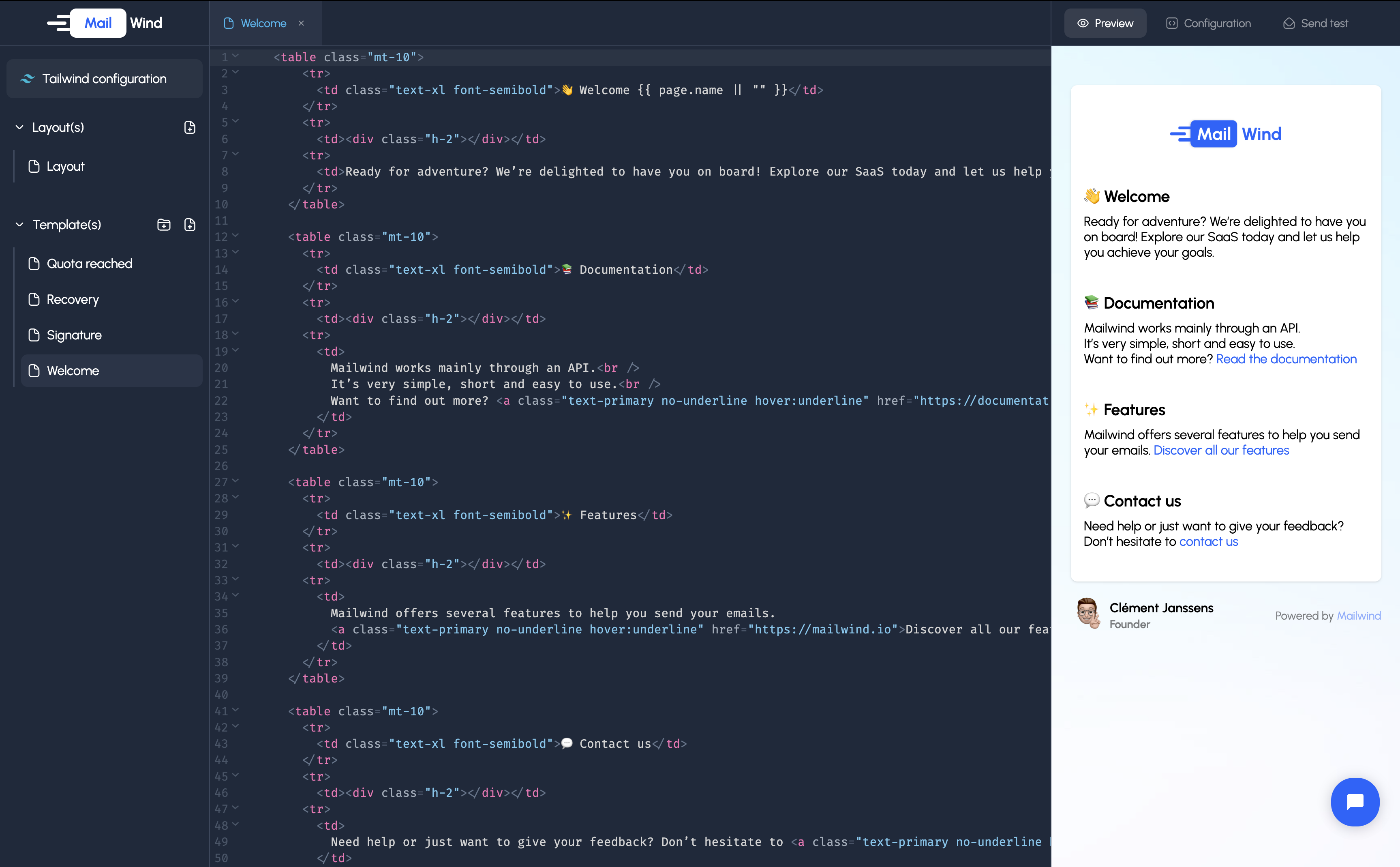Click the Contact us heading code on line 43
This screenshot has height=867, width=1400.
coord(502,744)
